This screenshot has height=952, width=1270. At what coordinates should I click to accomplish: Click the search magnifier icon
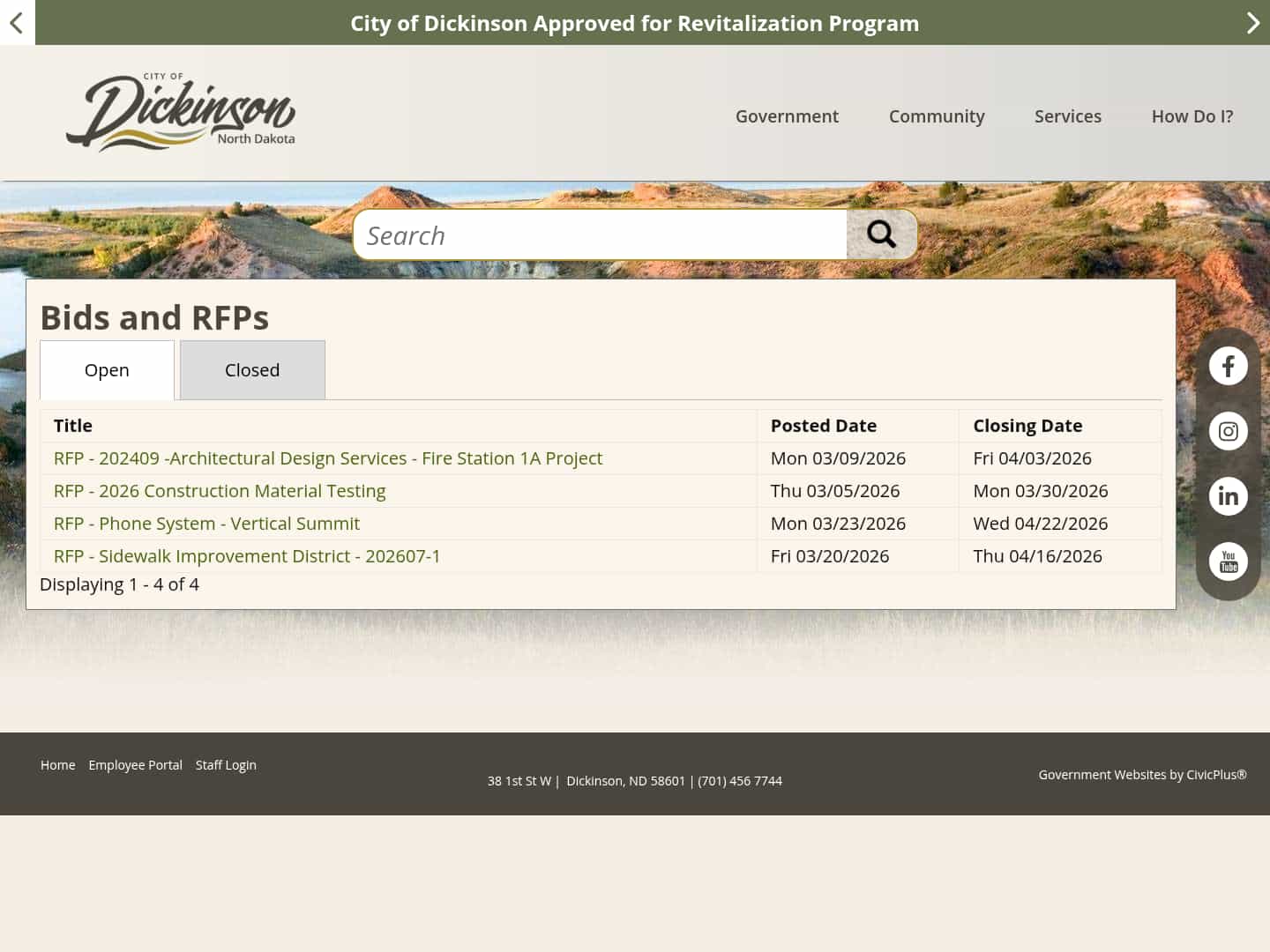pos(882,234)
